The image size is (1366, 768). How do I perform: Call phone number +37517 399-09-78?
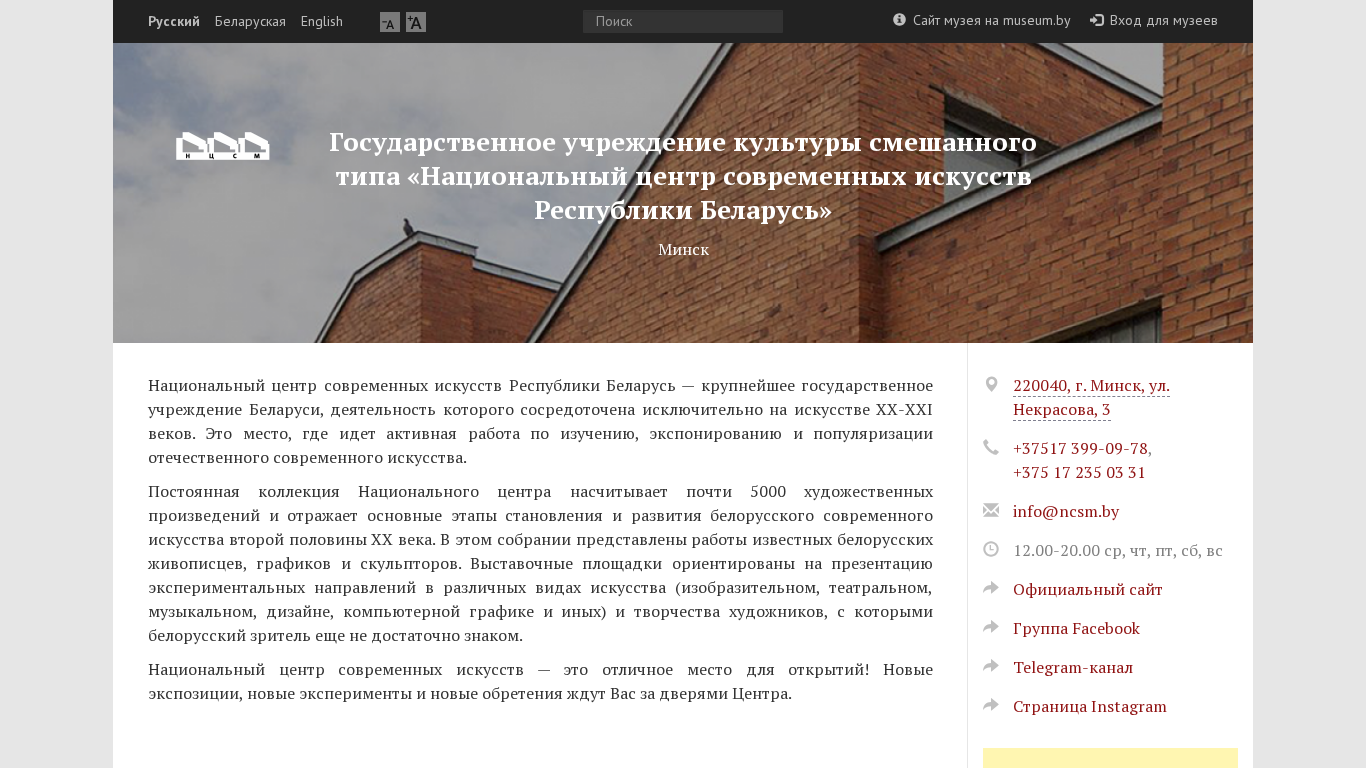(1080, 448)
